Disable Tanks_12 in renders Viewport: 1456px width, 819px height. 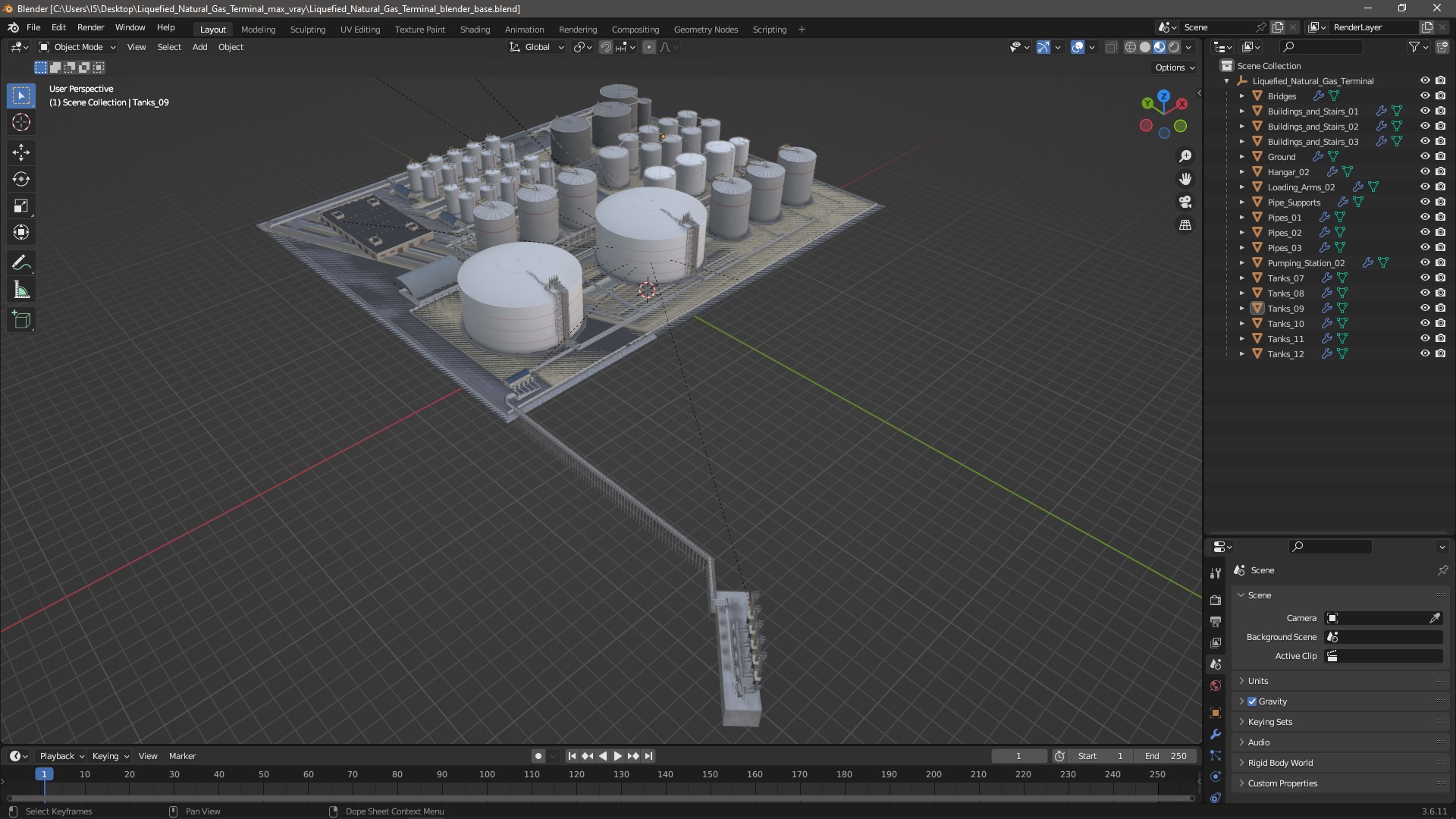coord(1440,354)
